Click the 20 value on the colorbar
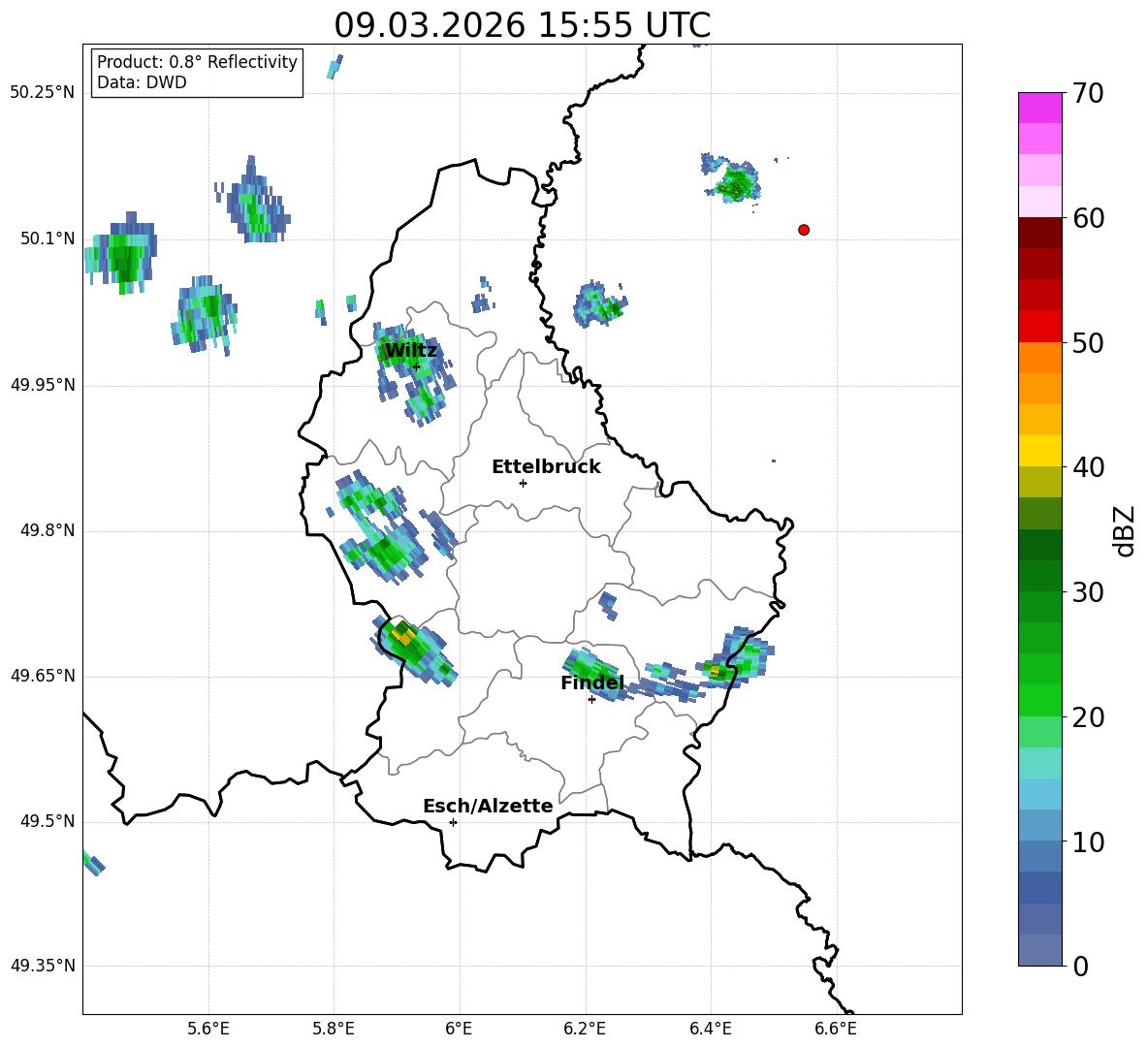This screenshot has width=1148, height=1048. click(x=1087, y=717)
